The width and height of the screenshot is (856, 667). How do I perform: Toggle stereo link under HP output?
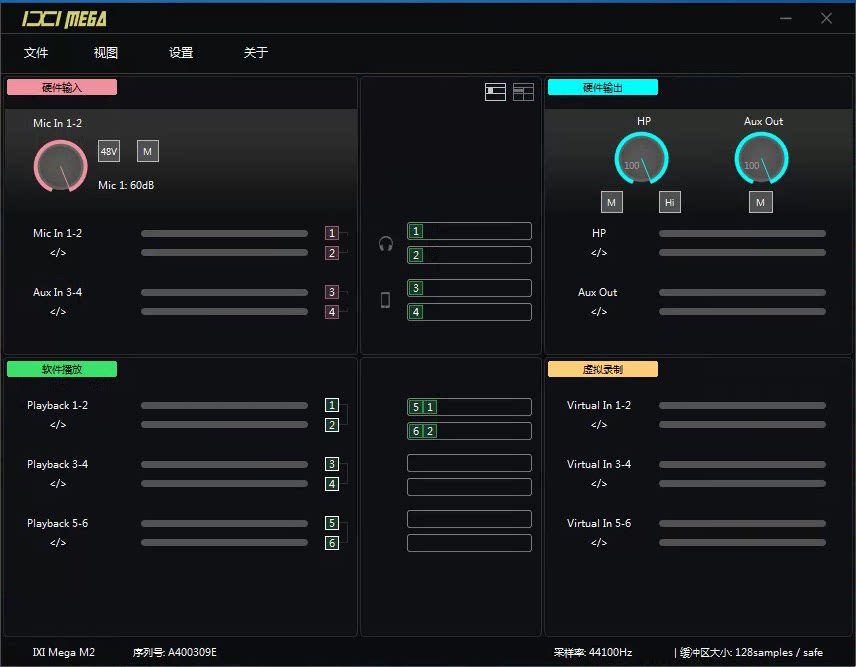599,252
